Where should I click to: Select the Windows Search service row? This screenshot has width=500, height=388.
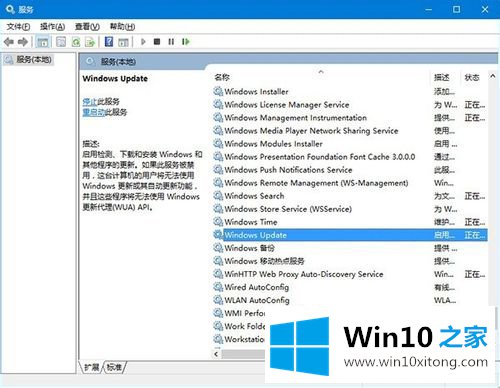[350, 196]
